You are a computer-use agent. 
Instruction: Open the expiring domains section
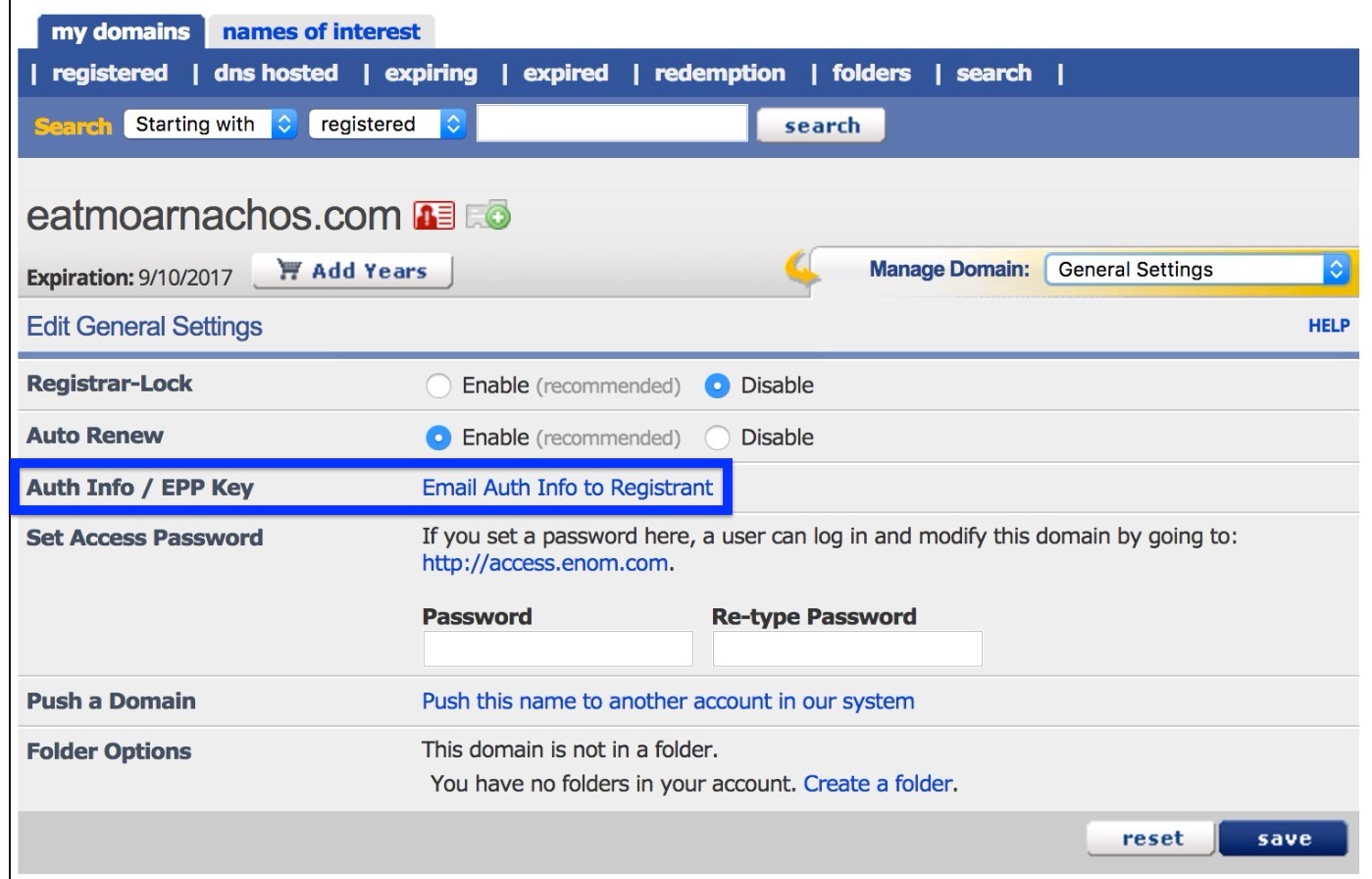430,73
